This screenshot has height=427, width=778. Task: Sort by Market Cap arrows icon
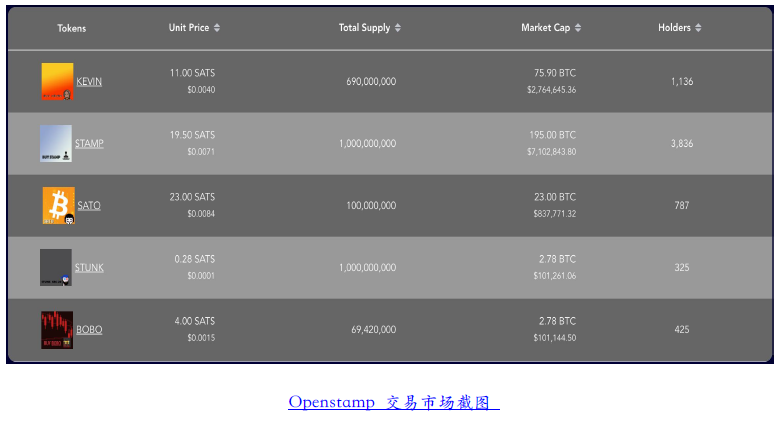pos(578,28)
